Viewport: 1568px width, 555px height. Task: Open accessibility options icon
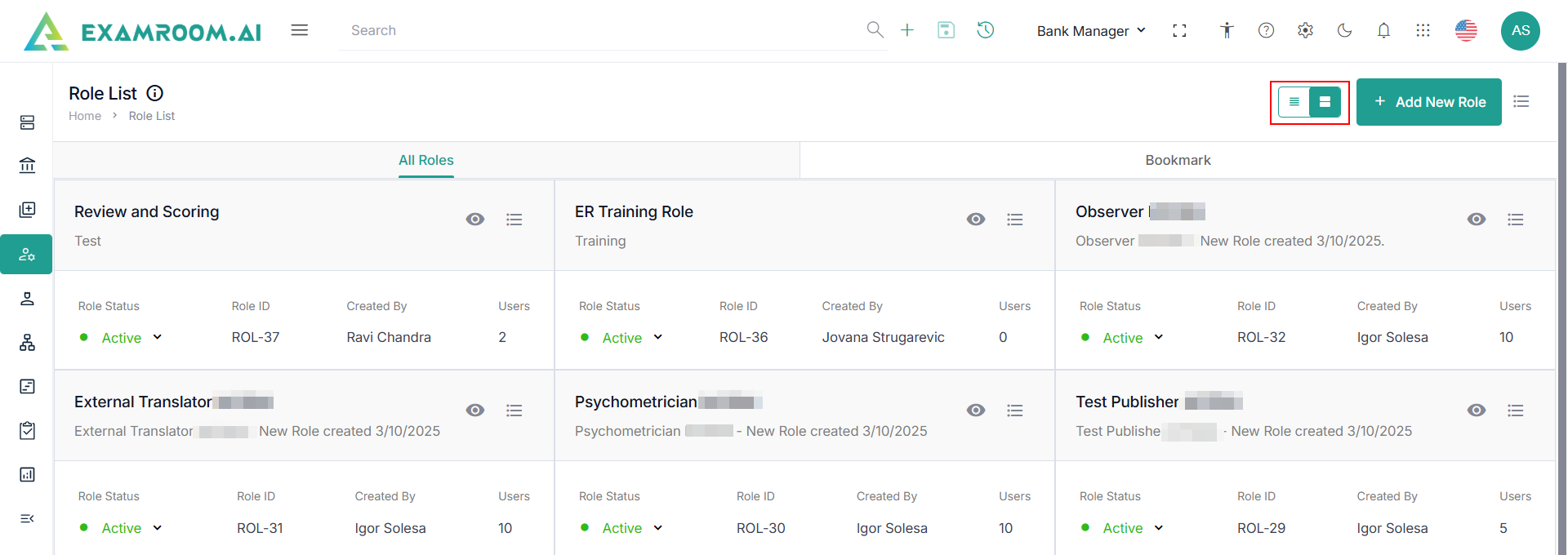(1227, 30)
